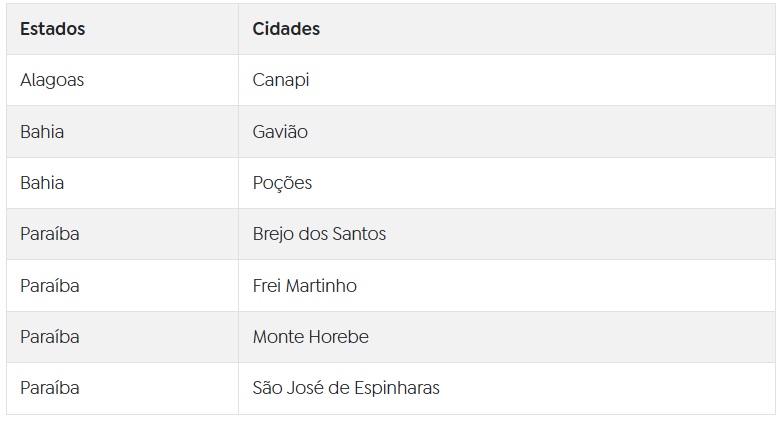
Task: Click the Frei Martinho city cell
Action: [506, 286]
